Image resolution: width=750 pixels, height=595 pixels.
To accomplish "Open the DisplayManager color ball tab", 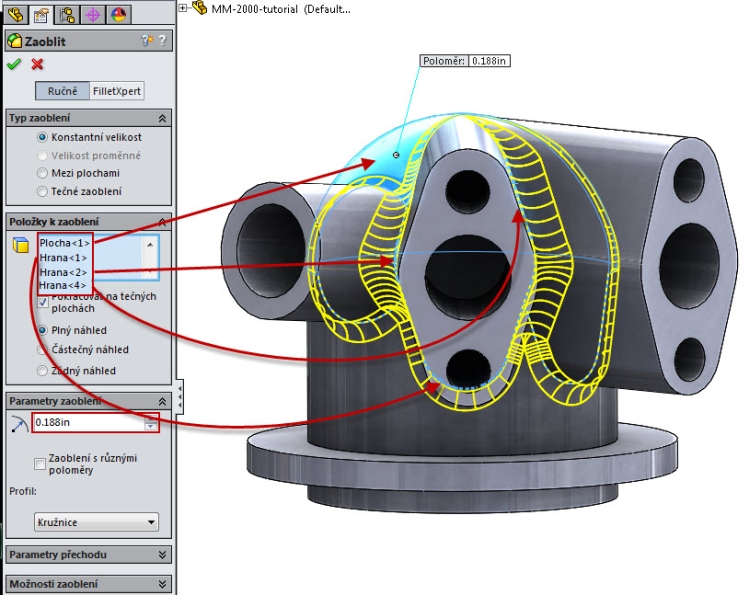I will click(x=118, y=14).
